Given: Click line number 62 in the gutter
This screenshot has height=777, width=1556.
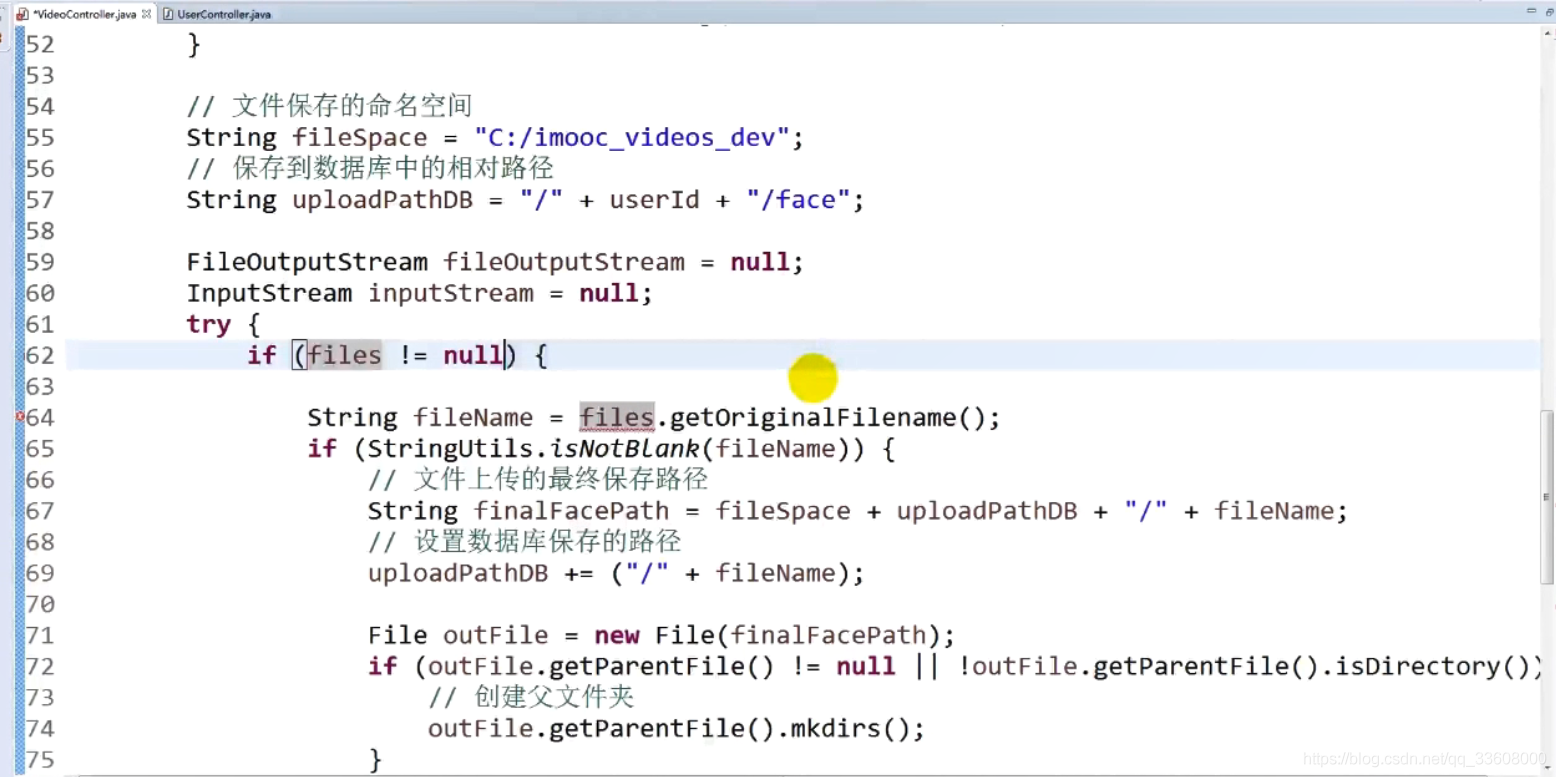Looking at the screenshot, I should (x=40, y=355).
